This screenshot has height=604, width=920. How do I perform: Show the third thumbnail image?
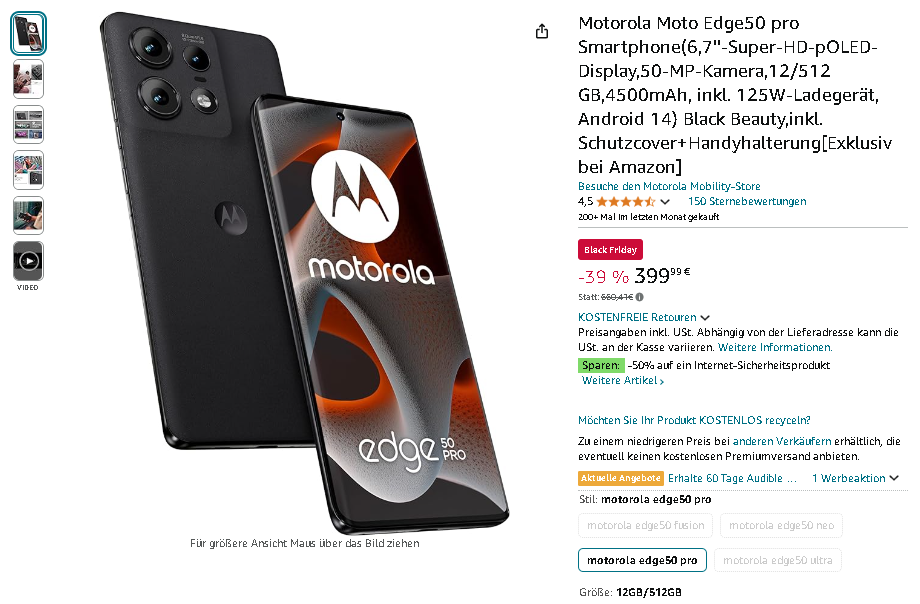click(x=28, y=124)
